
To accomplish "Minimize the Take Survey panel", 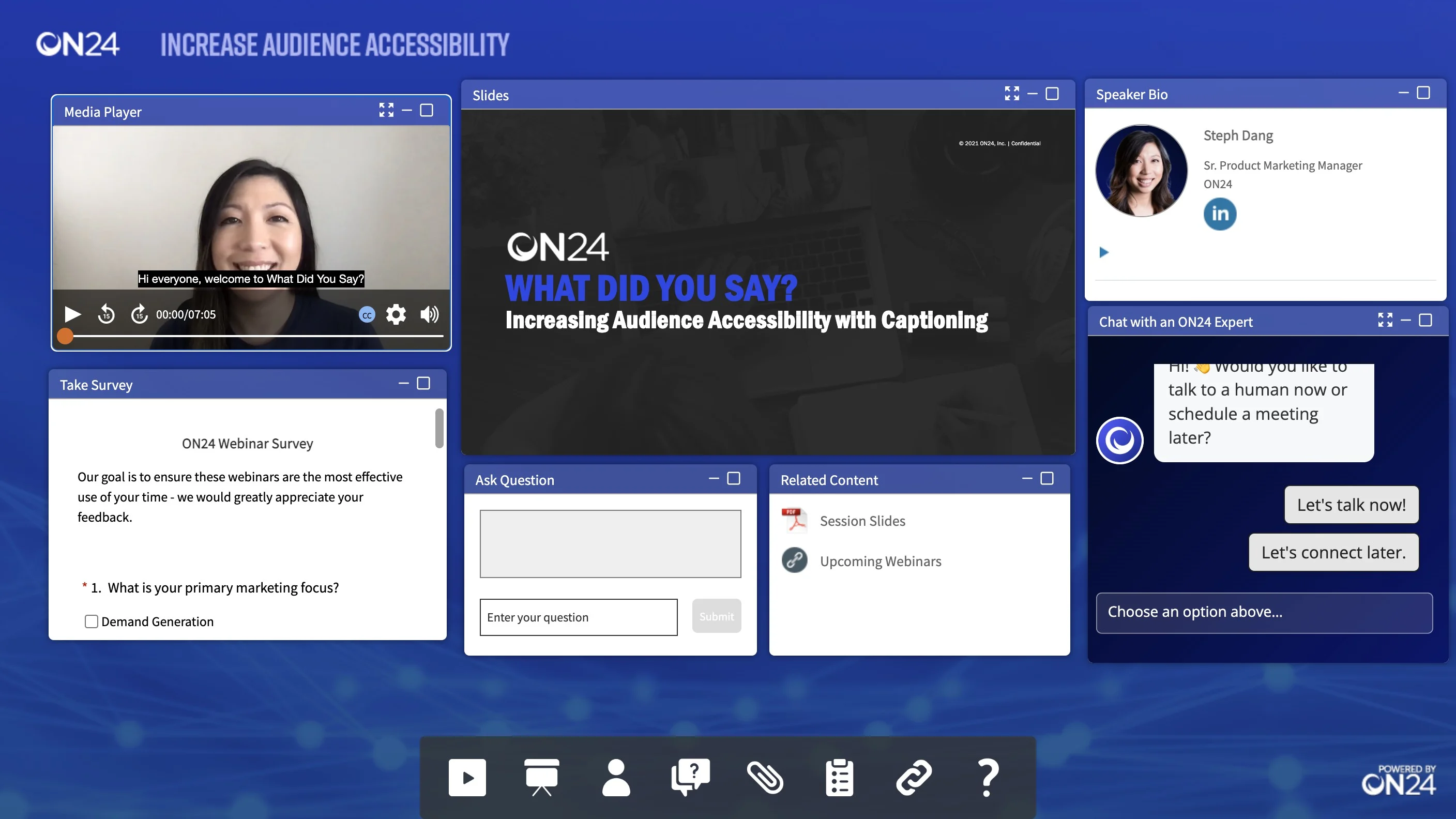I will coord(404,383).
